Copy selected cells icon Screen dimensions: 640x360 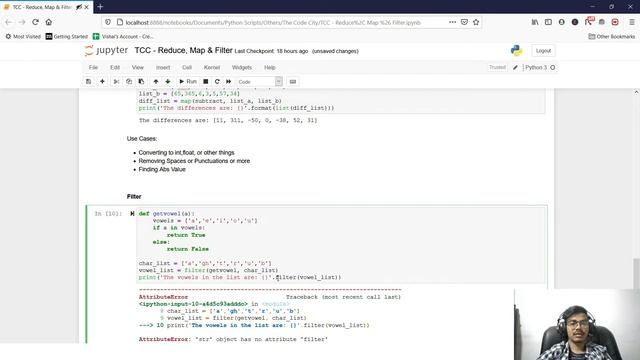129,82
